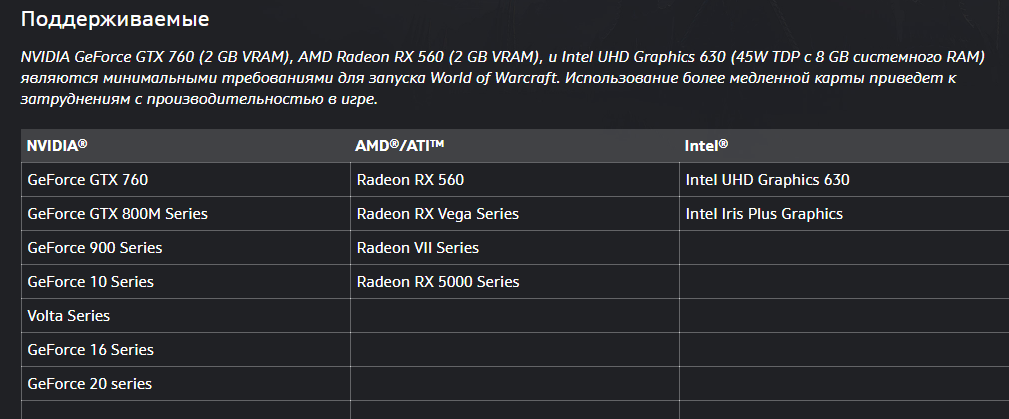Select the Radeon RX 5000 Series cell
1009x419 pixels.
[438, 282]
